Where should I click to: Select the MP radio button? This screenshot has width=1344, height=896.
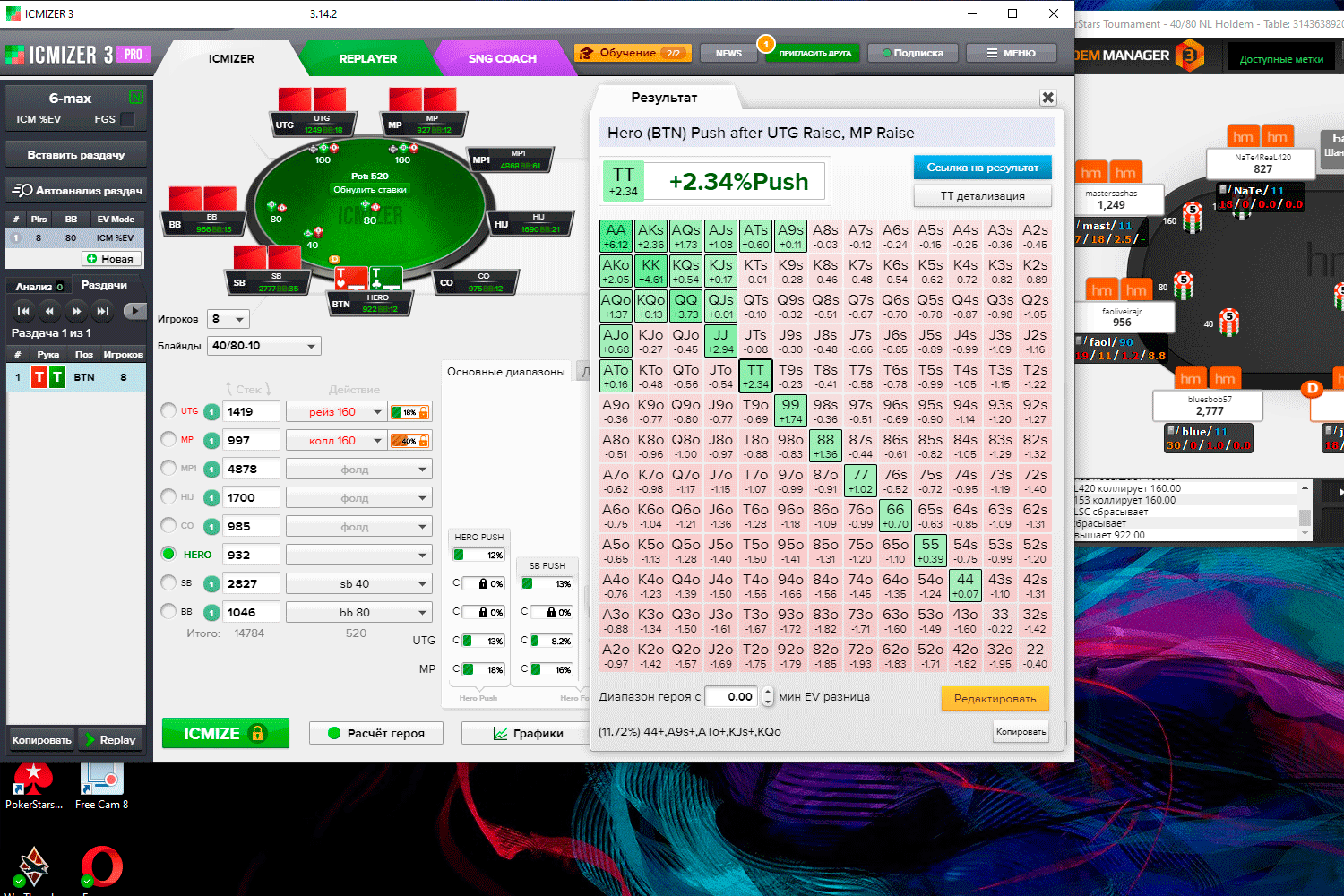[168, 439]
